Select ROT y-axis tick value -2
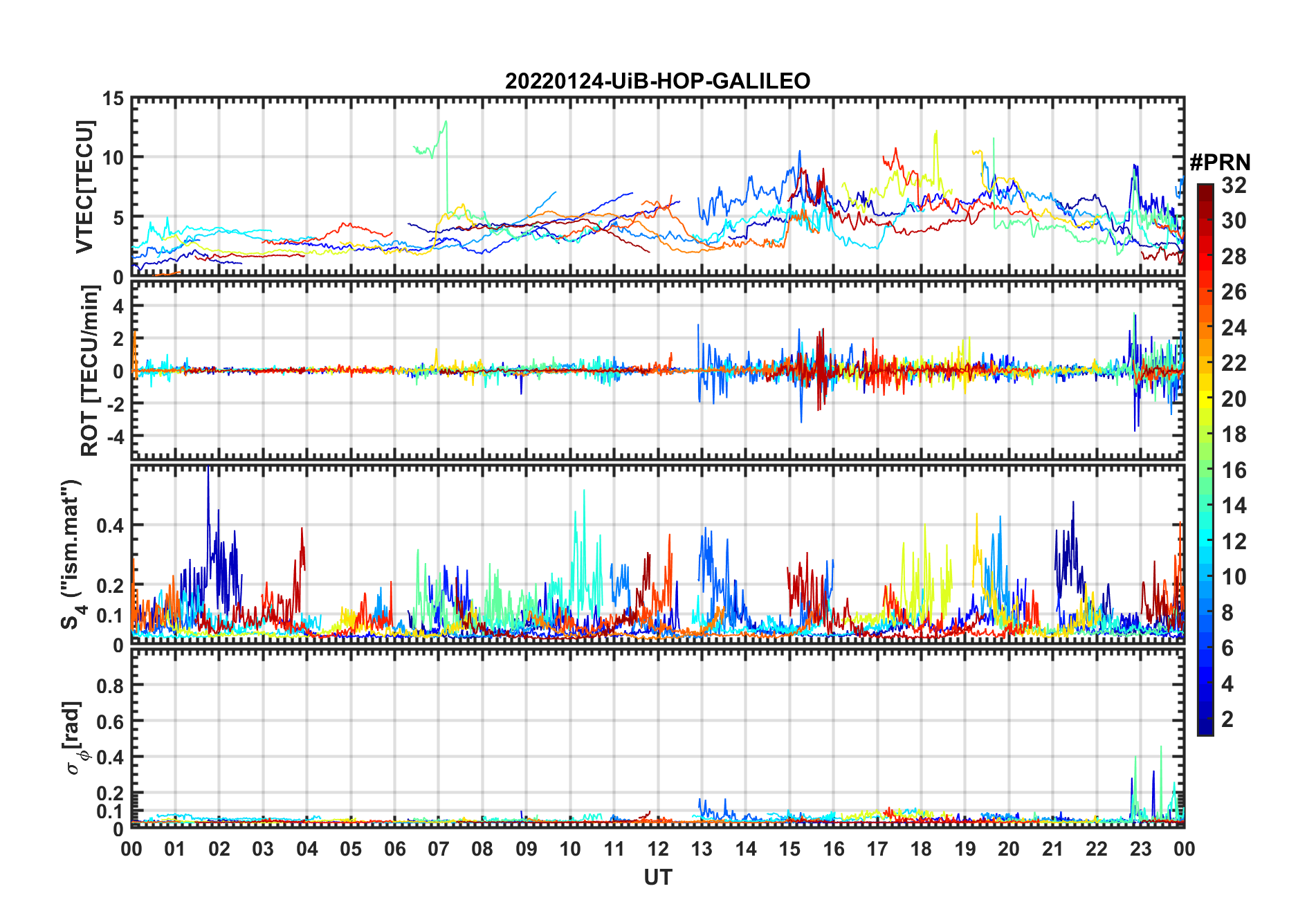1316x920 pixels. click(x=115, y=403)
